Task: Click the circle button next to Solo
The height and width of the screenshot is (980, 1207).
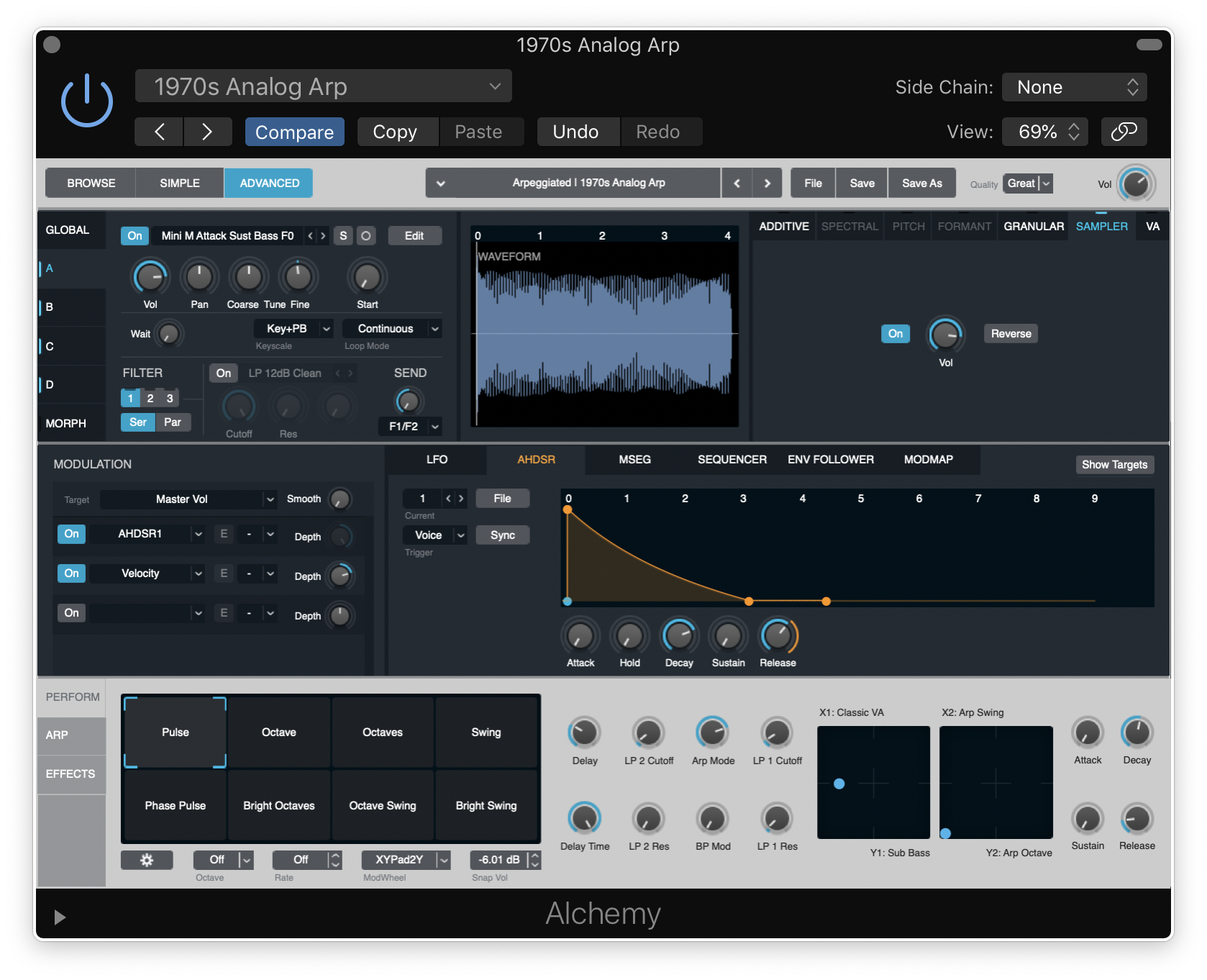Action: pos(366,236)
